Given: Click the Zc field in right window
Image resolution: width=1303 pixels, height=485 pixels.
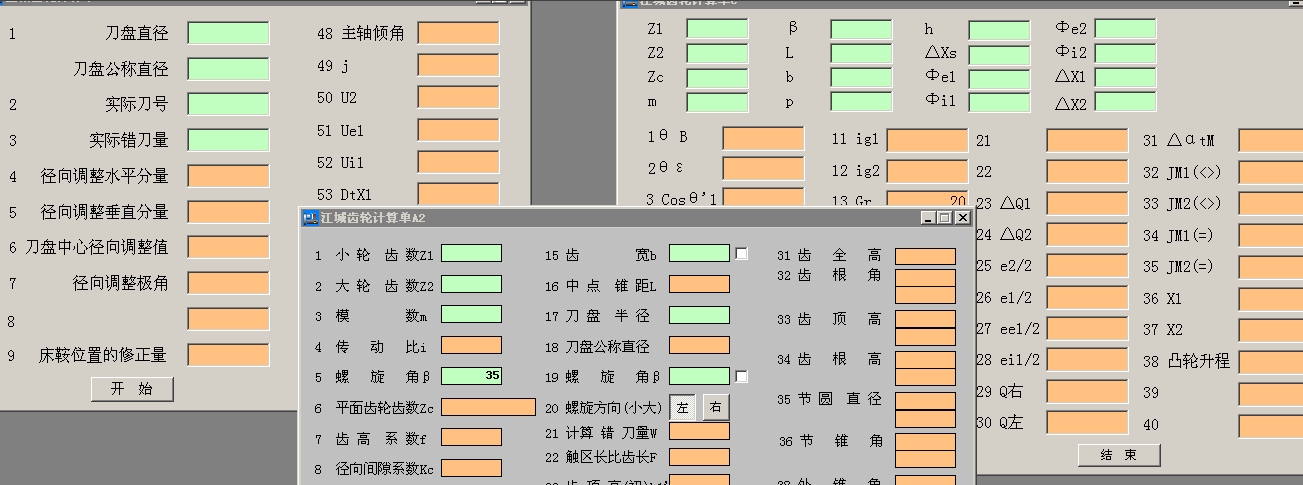Looking at the screenshot, I should 717,78.
